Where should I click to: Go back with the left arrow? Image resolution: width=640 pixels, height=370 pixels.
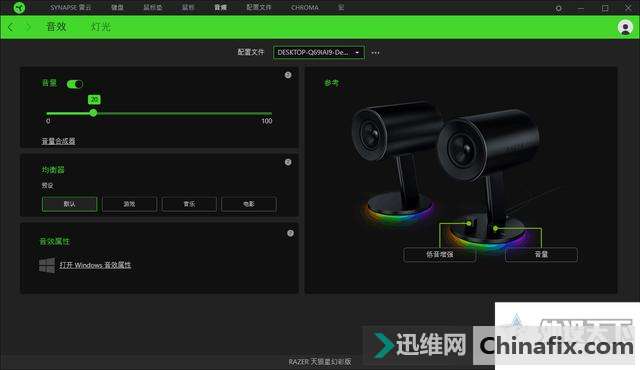(x=11, y=27)
